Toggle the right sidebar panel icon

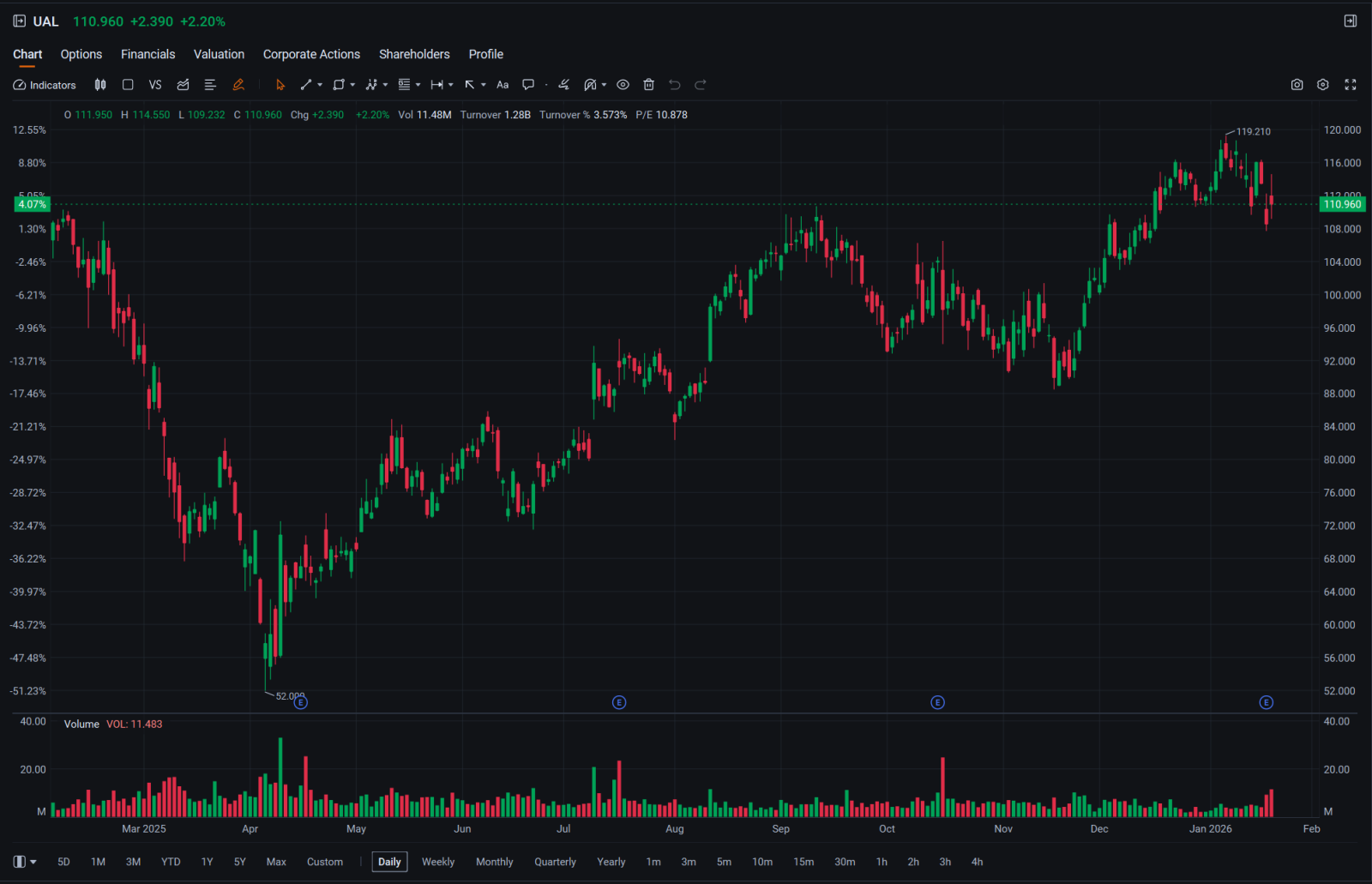[1351, 21]
